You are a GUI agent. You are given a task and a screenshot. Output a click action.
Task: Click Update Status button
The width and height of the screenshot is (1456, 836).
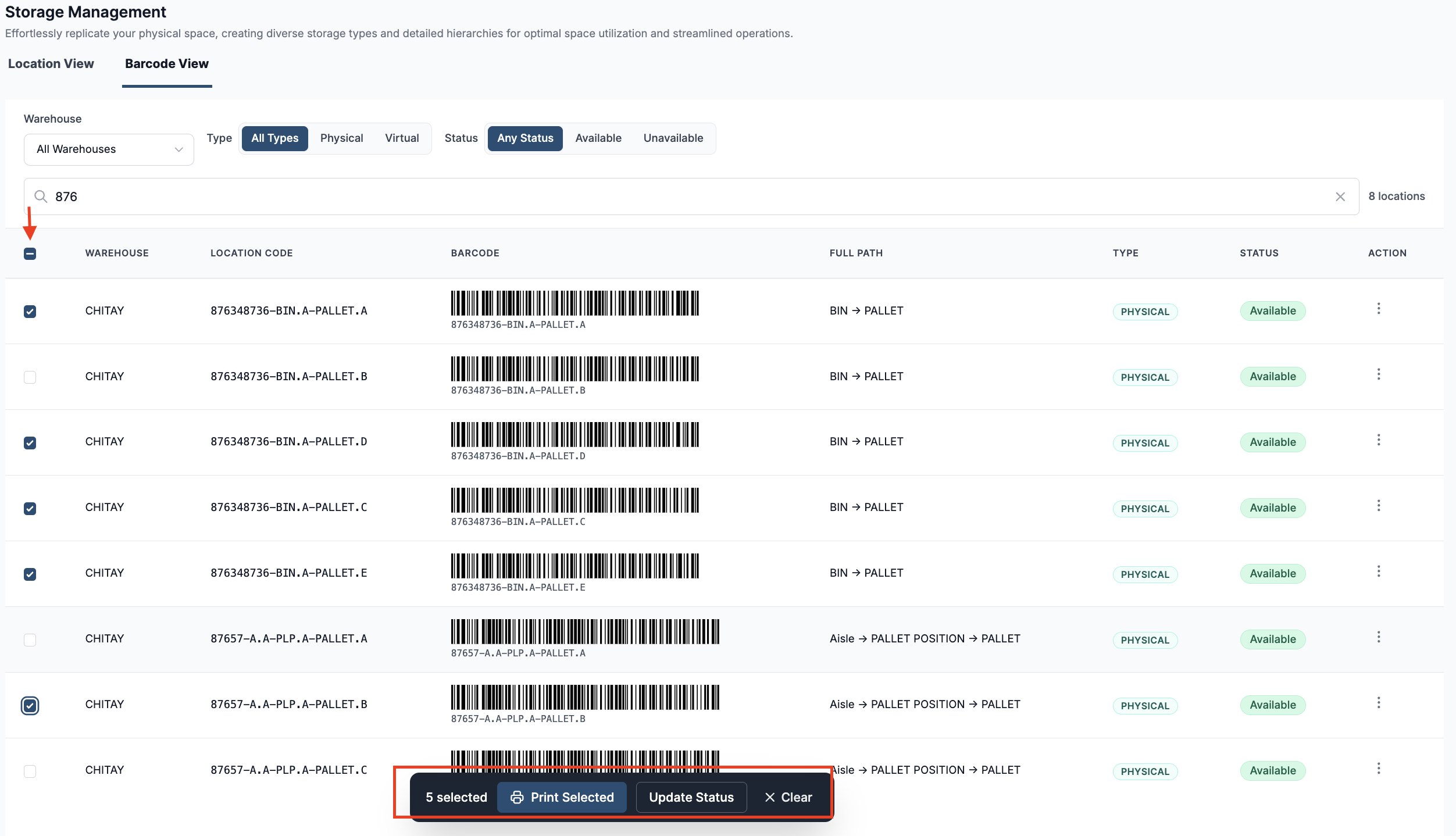(x=691, y=798)
